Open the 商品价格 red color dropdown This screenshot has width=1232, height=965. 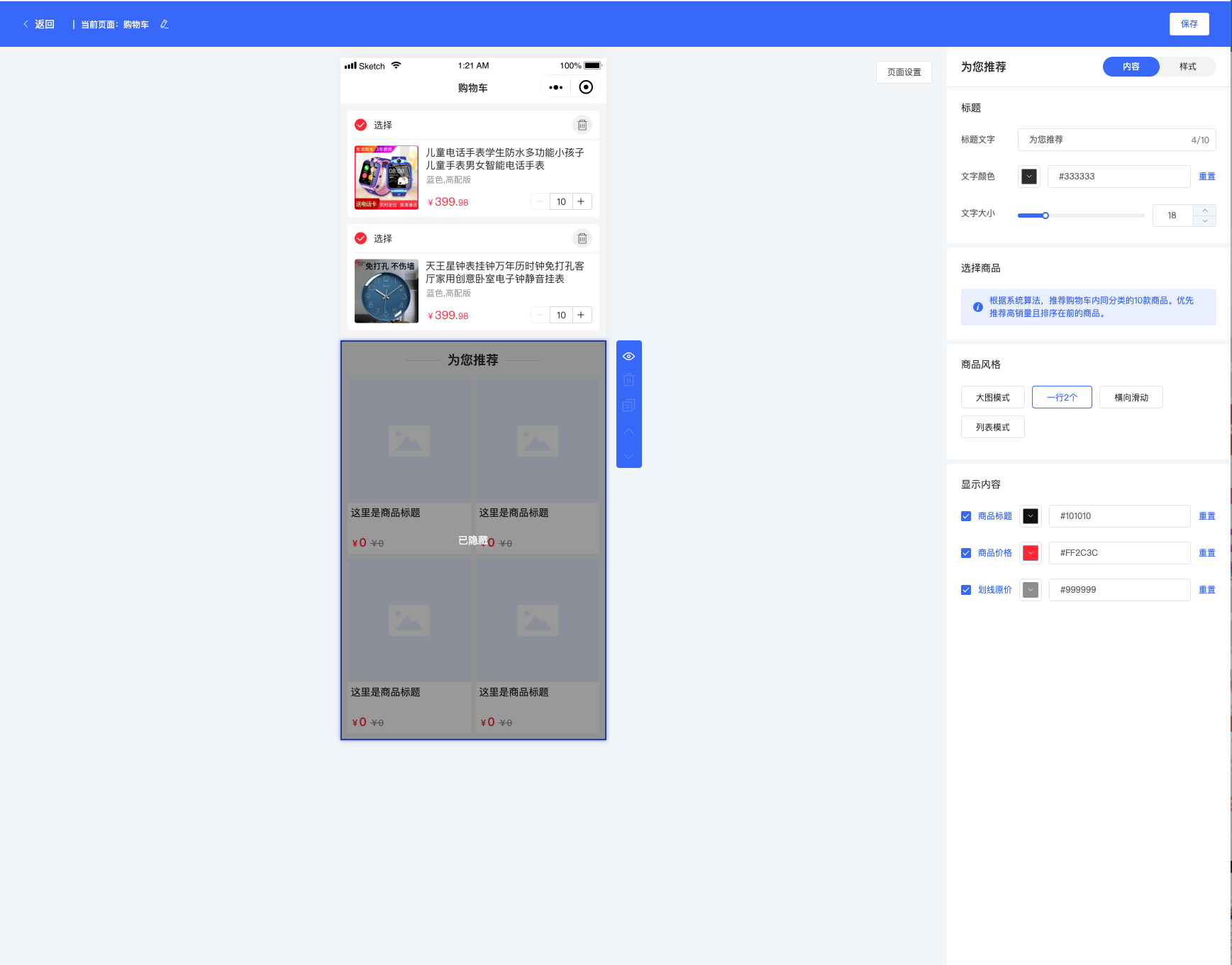click(1031, 553)
